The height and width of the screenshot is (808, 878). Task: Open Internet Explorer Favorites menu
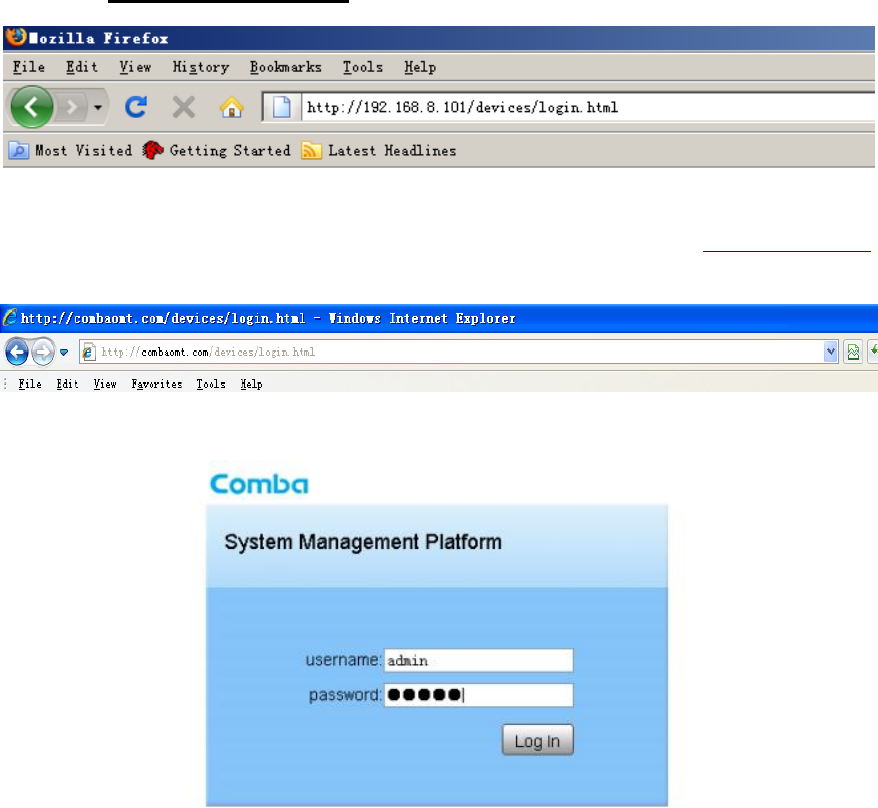tap(157, 384)
